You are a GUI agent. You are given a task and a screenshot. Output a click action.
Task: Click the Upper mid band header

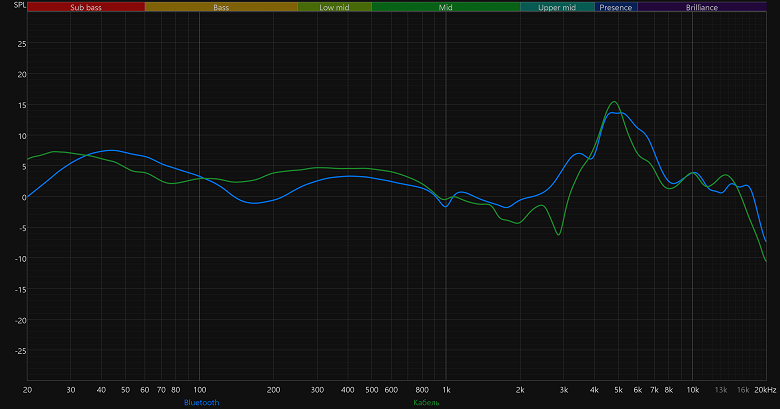click(557, 7)
